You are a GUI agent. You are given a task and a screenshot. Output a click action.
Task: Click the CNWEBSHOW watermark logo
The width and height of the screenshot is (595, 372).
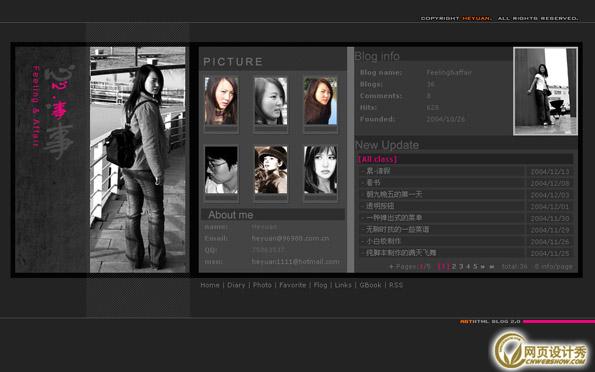tap(540, 351)
